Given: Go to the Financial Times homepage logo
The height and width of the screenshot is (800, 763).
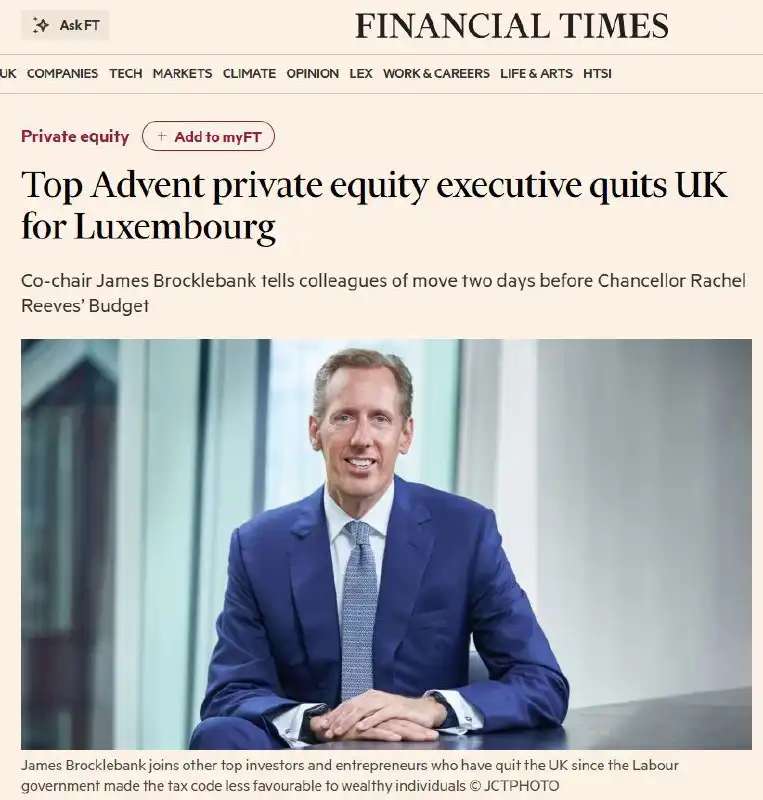Looking at the screenshot, I should point(511,25).
